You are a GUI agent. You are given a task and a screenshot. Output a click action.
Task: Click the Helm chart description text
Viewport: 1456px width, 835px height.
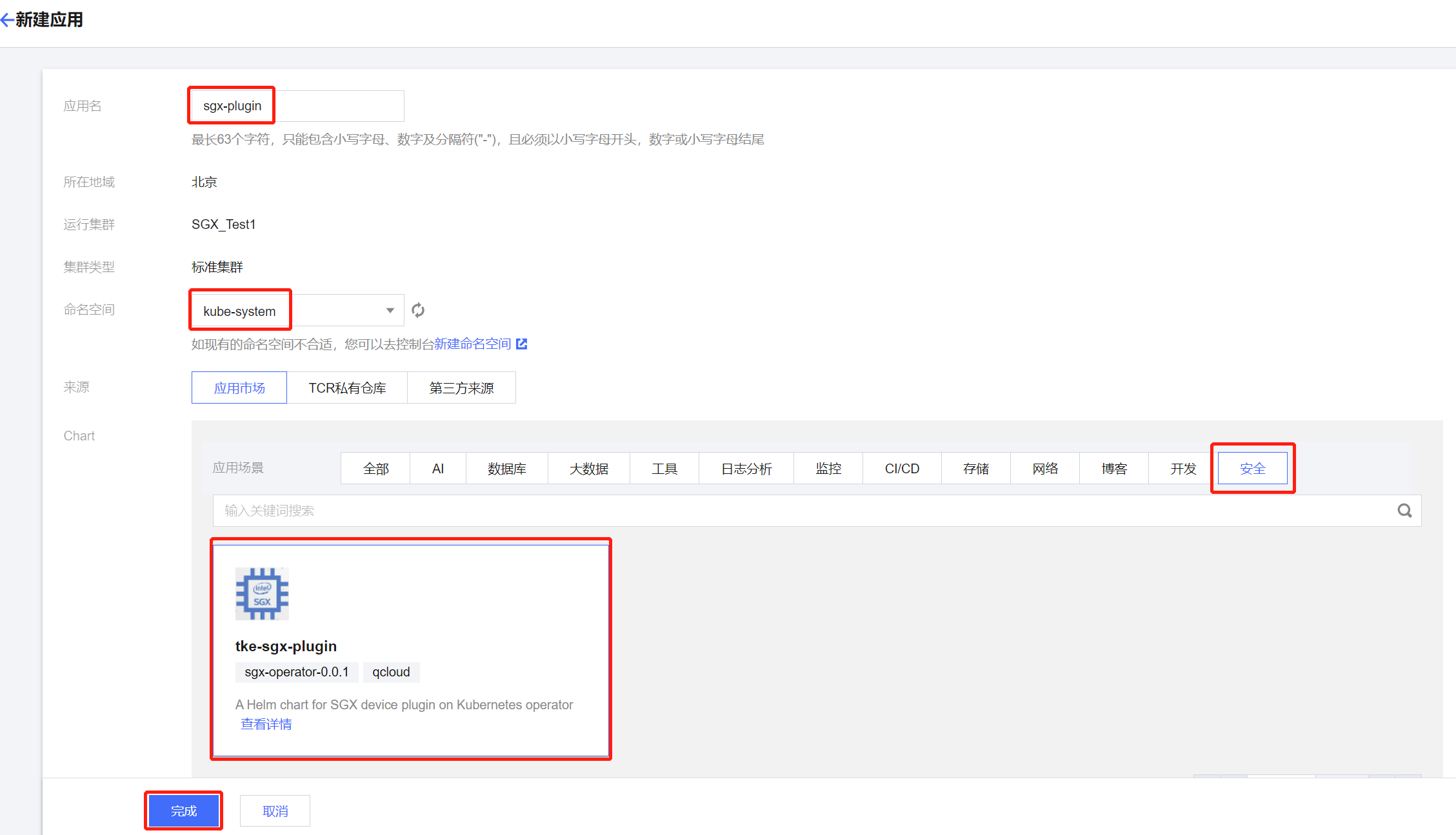(404, 705)
